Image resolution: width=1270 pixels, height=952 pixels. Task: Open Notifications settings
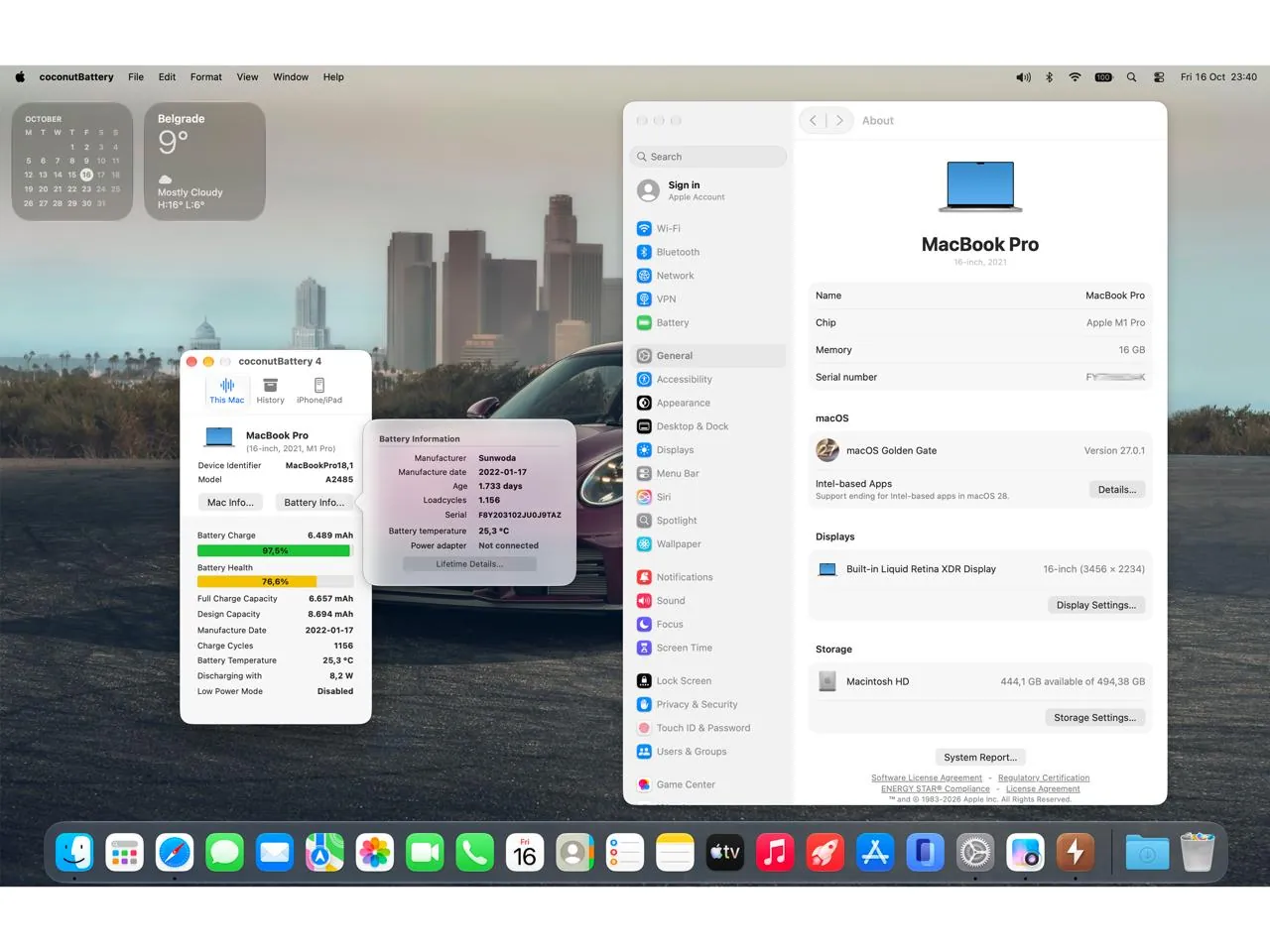tap(709, 577)
